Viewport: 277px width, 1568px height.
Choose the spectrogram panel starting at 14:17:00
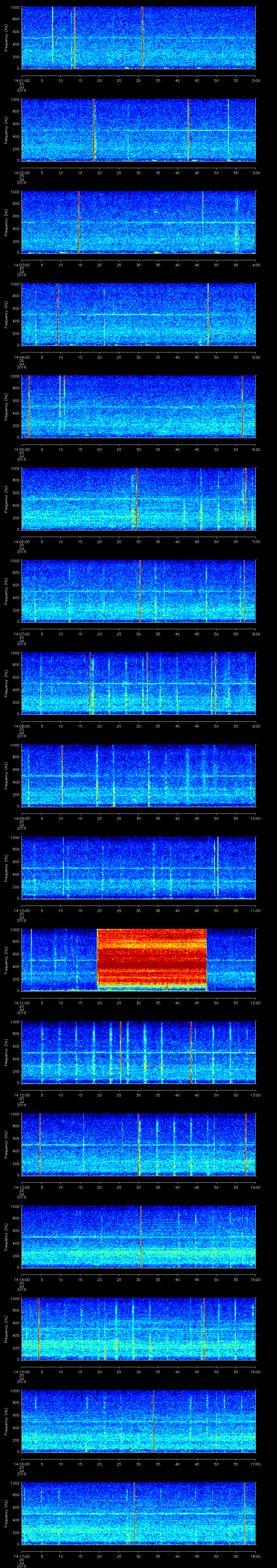[x=138, y=1514]
